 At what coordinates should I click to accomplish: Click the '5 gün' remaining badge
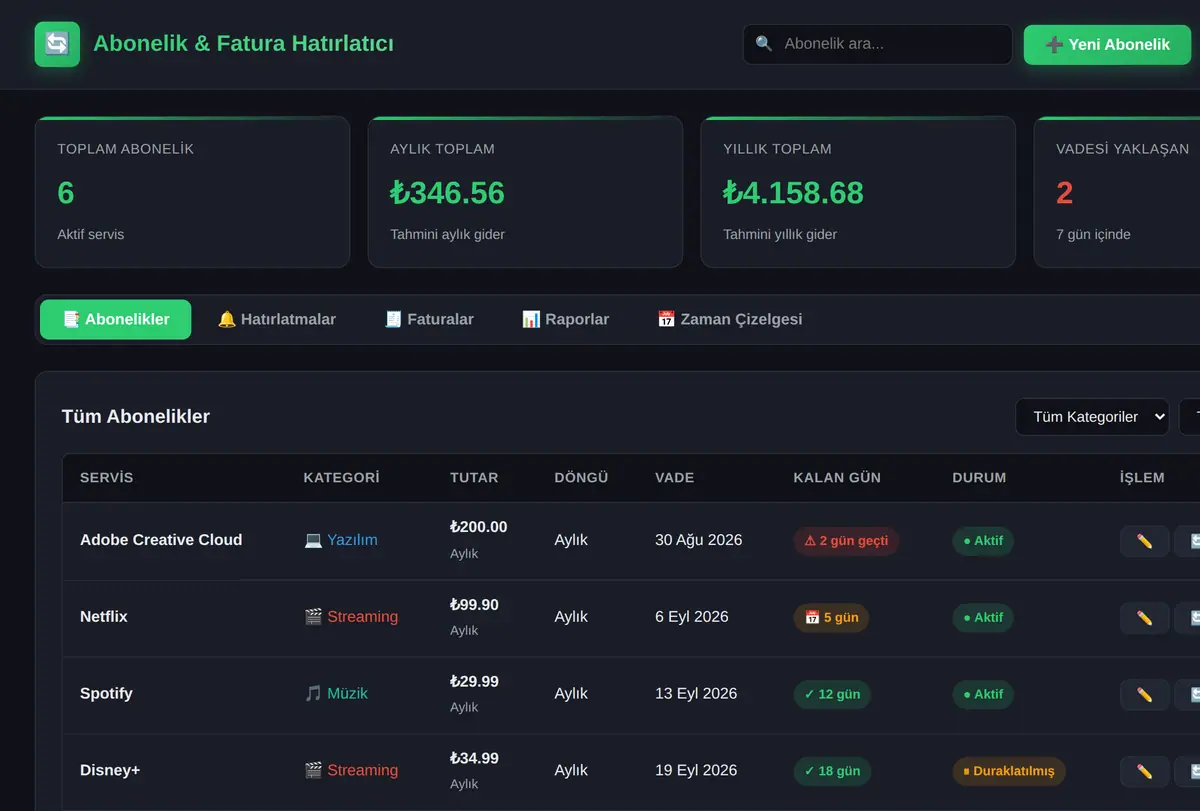[831, 618]
